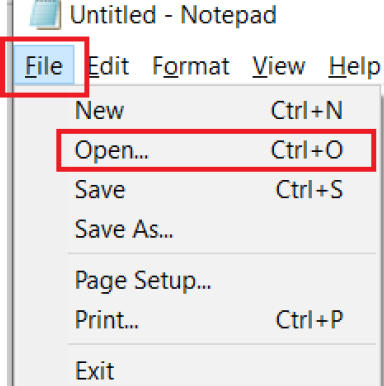
Task: Click the Ctrl+P shortcut label
Action: coord(309,320)
